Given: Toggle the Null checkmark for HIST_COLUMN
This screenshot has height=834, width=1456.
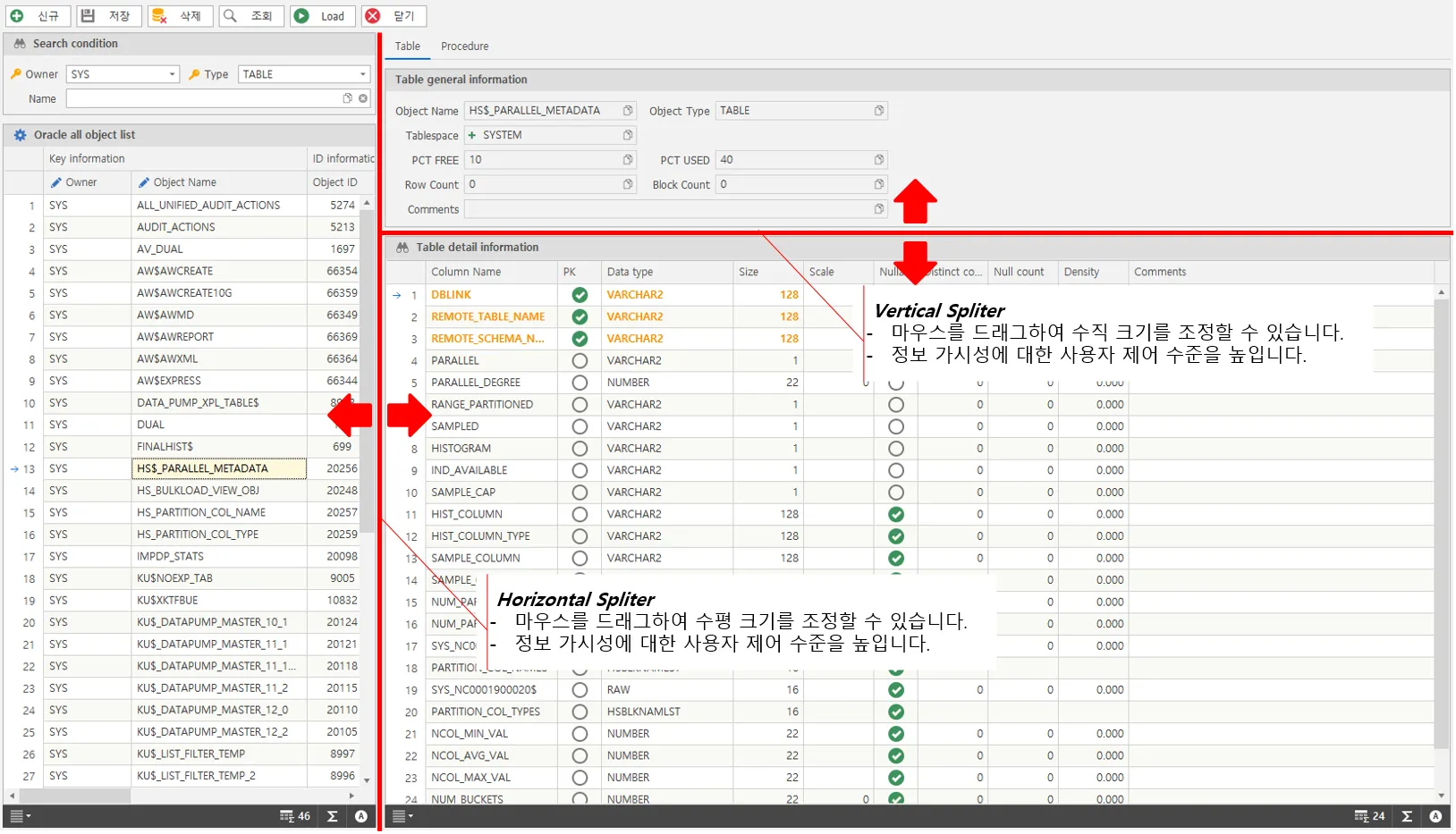Looking at the screenshot, I should (x=895, y=514).
